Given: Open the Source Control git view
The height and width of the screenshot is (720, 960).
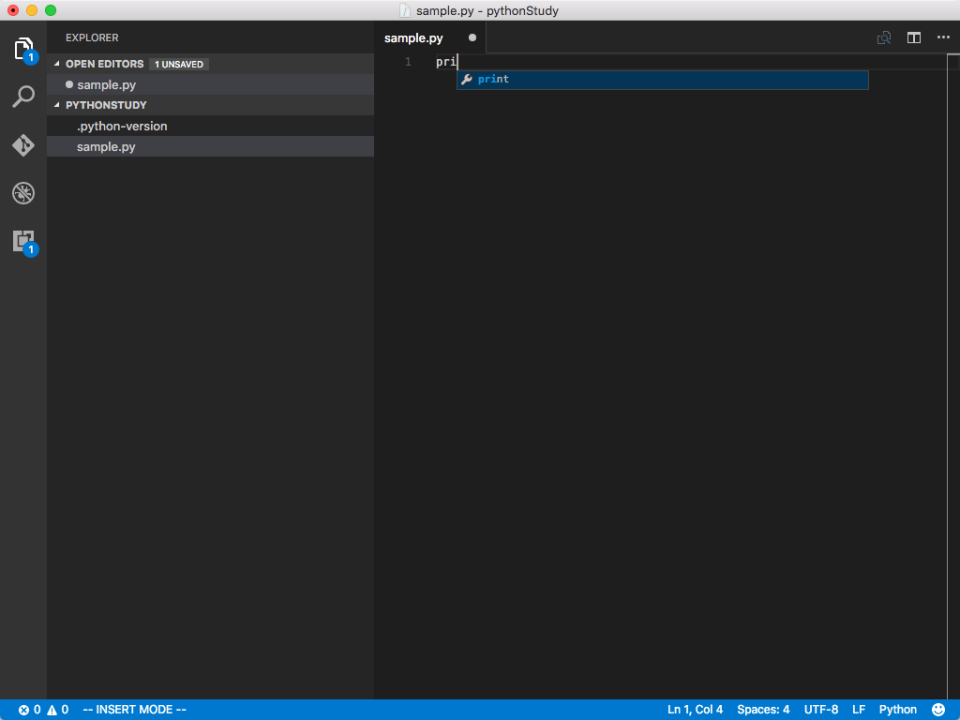Looking at the screenshot, I should click(23, 145).
